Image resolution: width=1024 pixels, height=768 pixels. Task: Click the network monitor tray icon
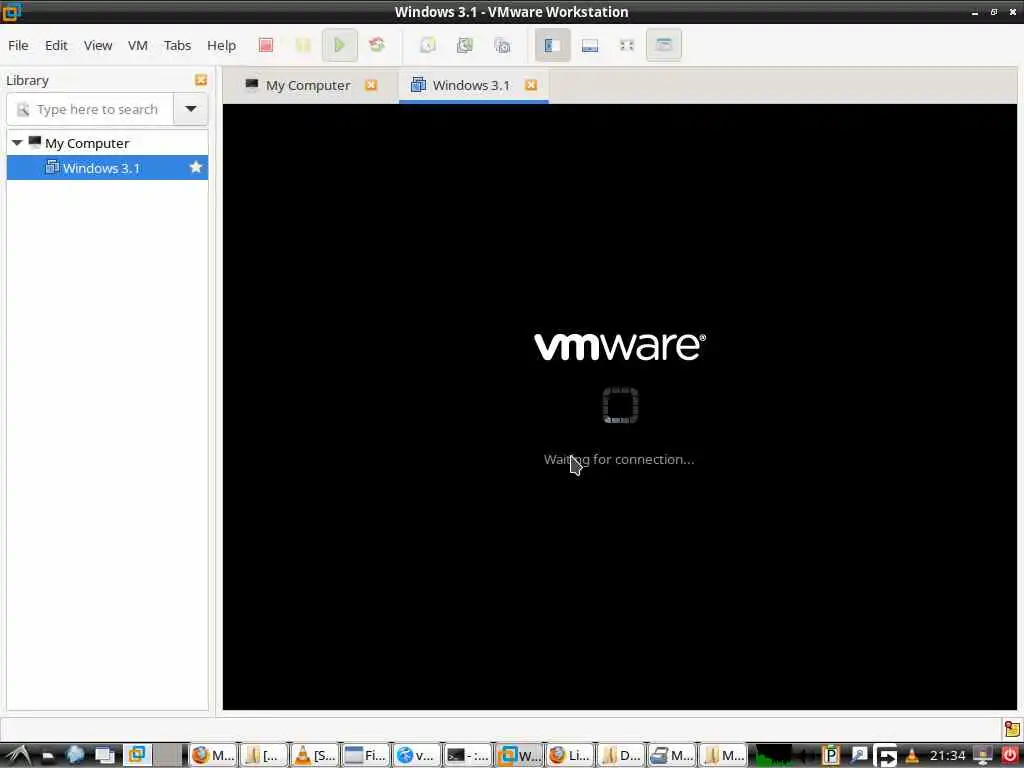click(x=983, y=756)
